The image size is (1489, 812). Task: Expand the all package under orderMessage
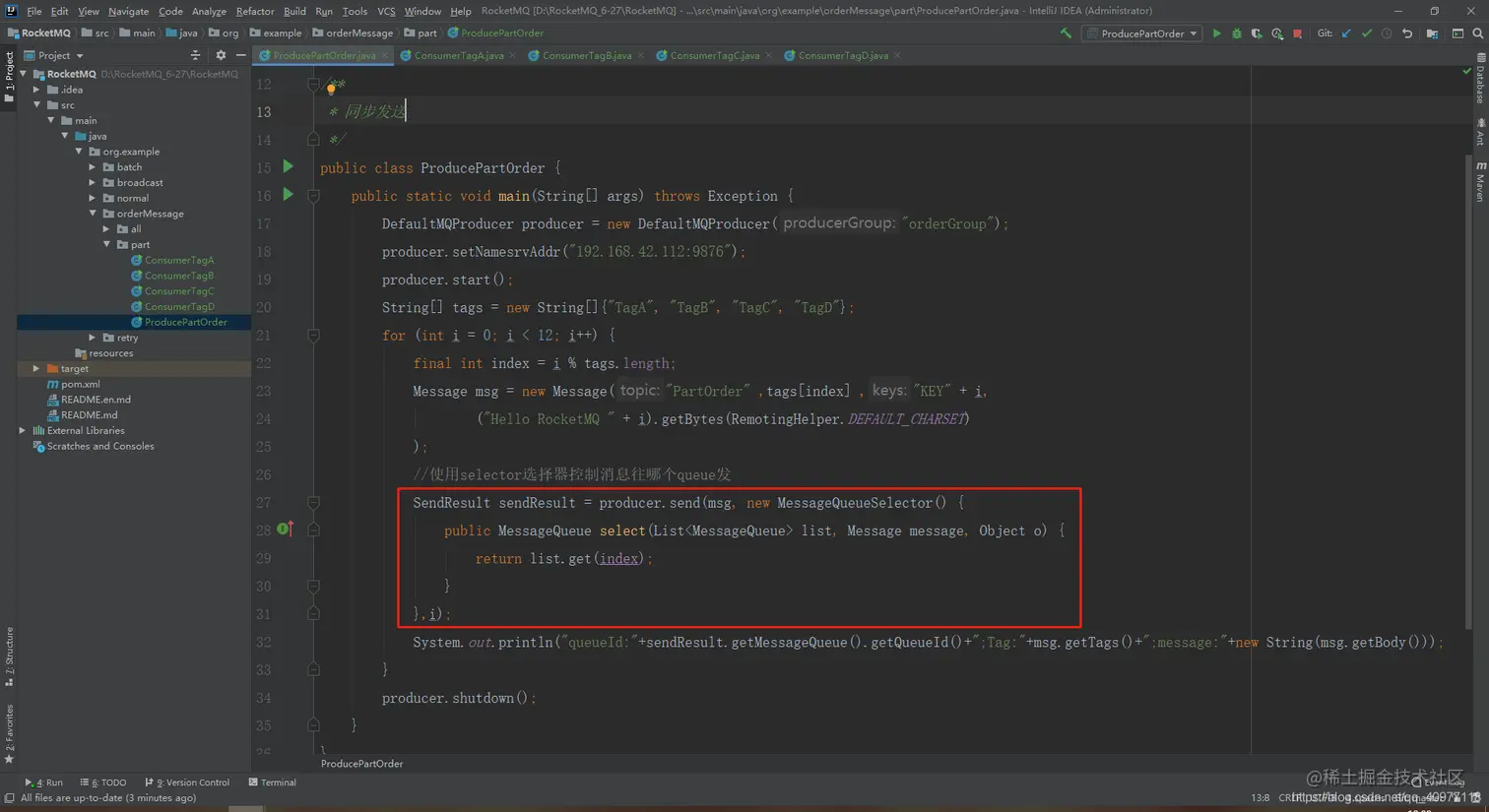click(x=106, y=229)
